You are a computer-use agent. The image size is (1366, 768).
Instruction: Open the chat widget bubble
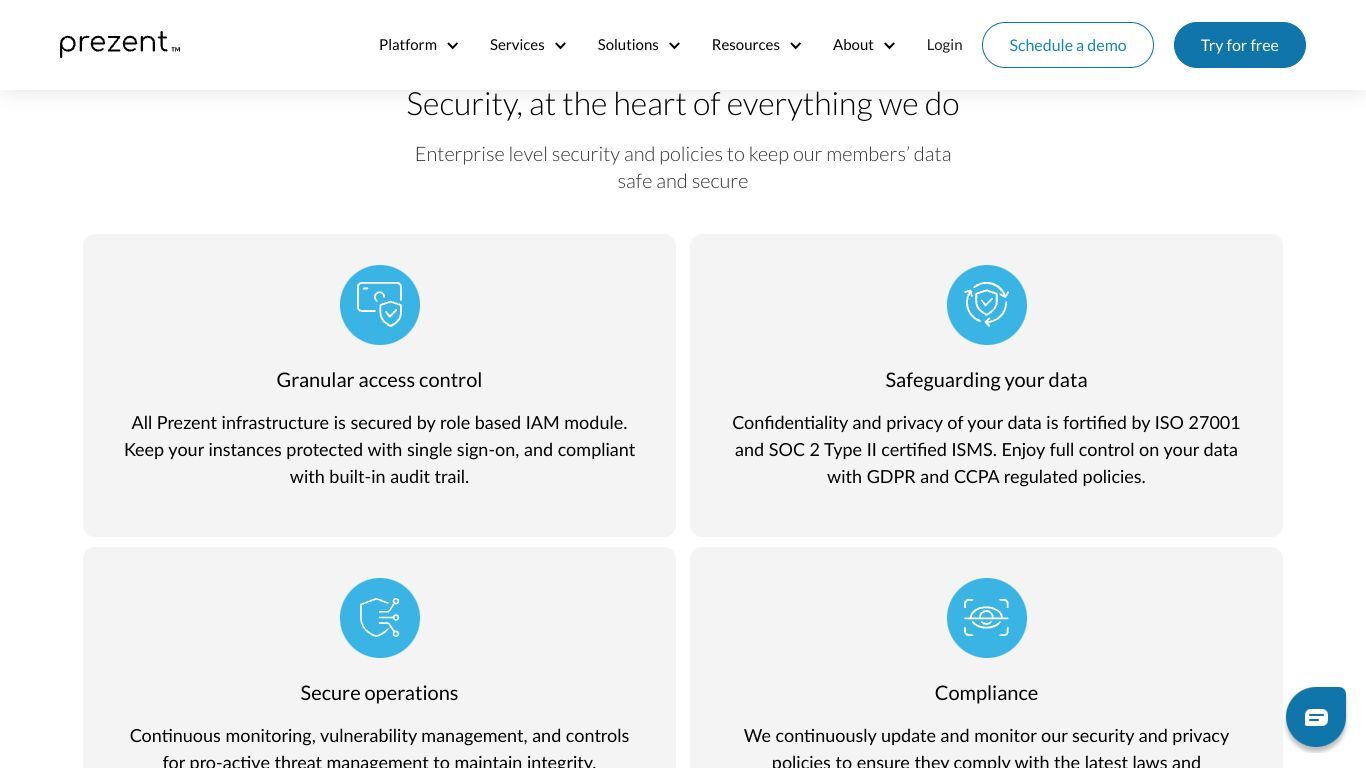pyautogui.click(x=1316, y=716)
